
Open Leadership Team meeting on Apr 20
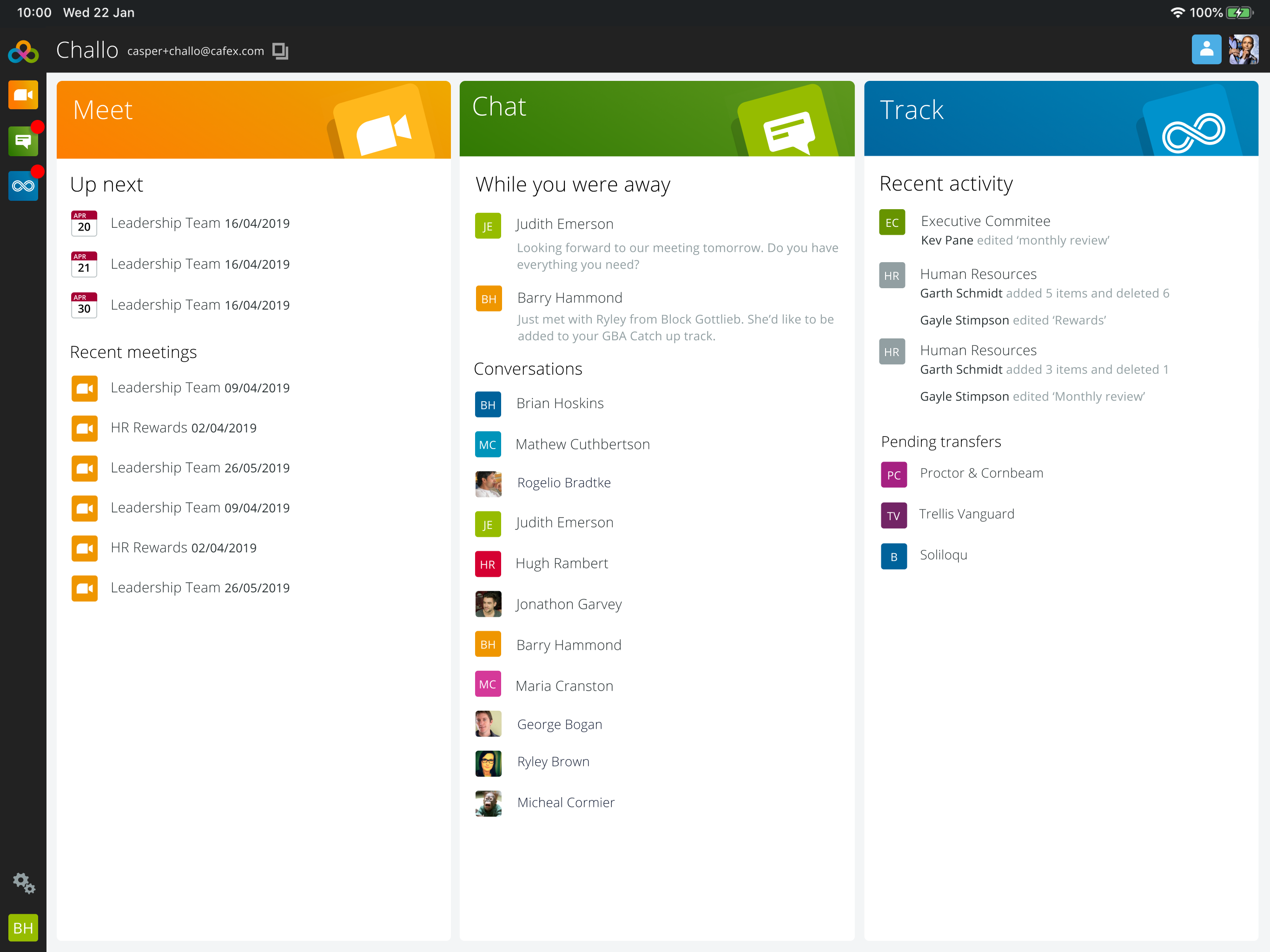point(199,224)
